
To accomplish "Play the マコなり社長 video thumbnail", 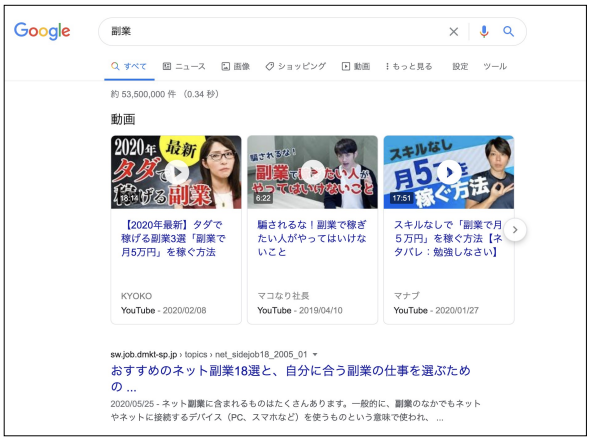I will (x=312, y=172).
